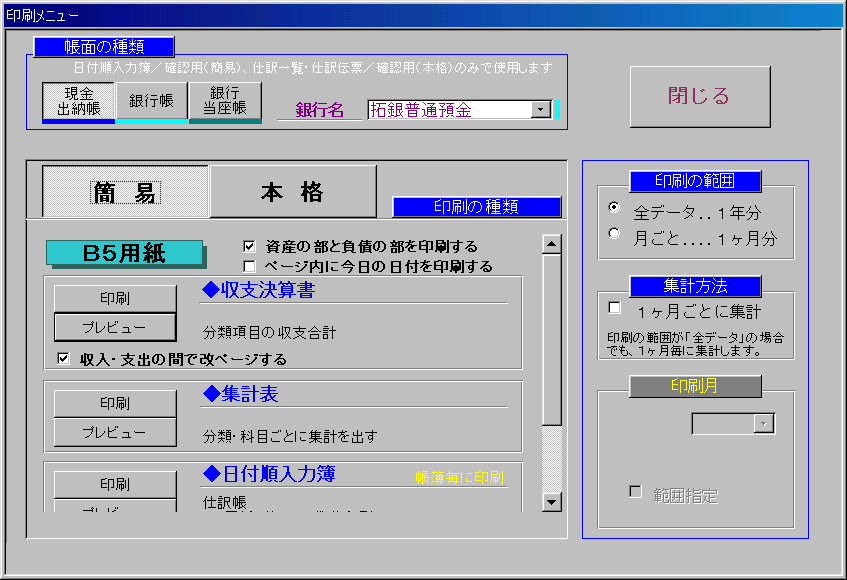Select the 銀行帳 ledger type button

[x=152, y=101]
